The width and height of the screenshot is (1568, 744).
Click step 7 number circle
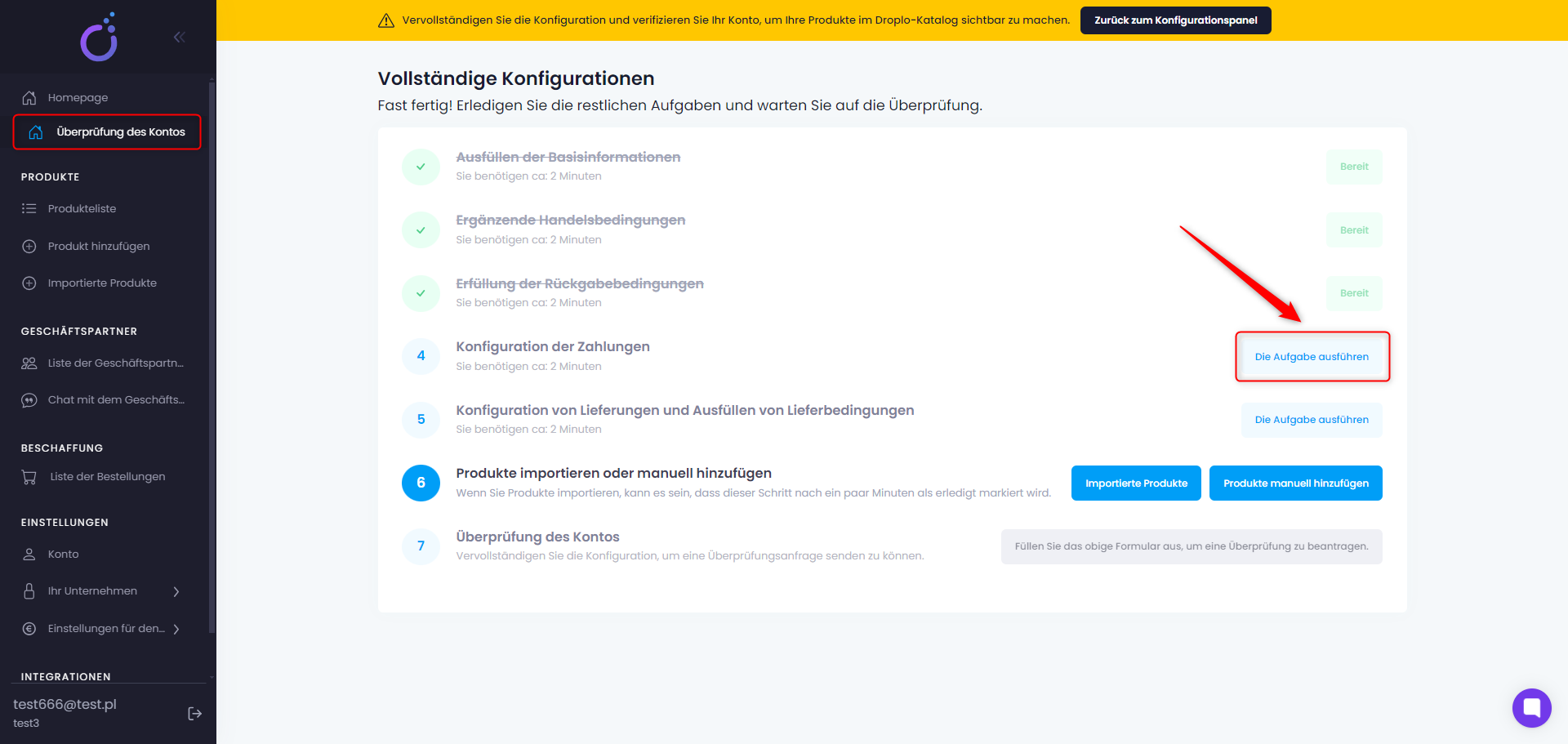[421, 546]
